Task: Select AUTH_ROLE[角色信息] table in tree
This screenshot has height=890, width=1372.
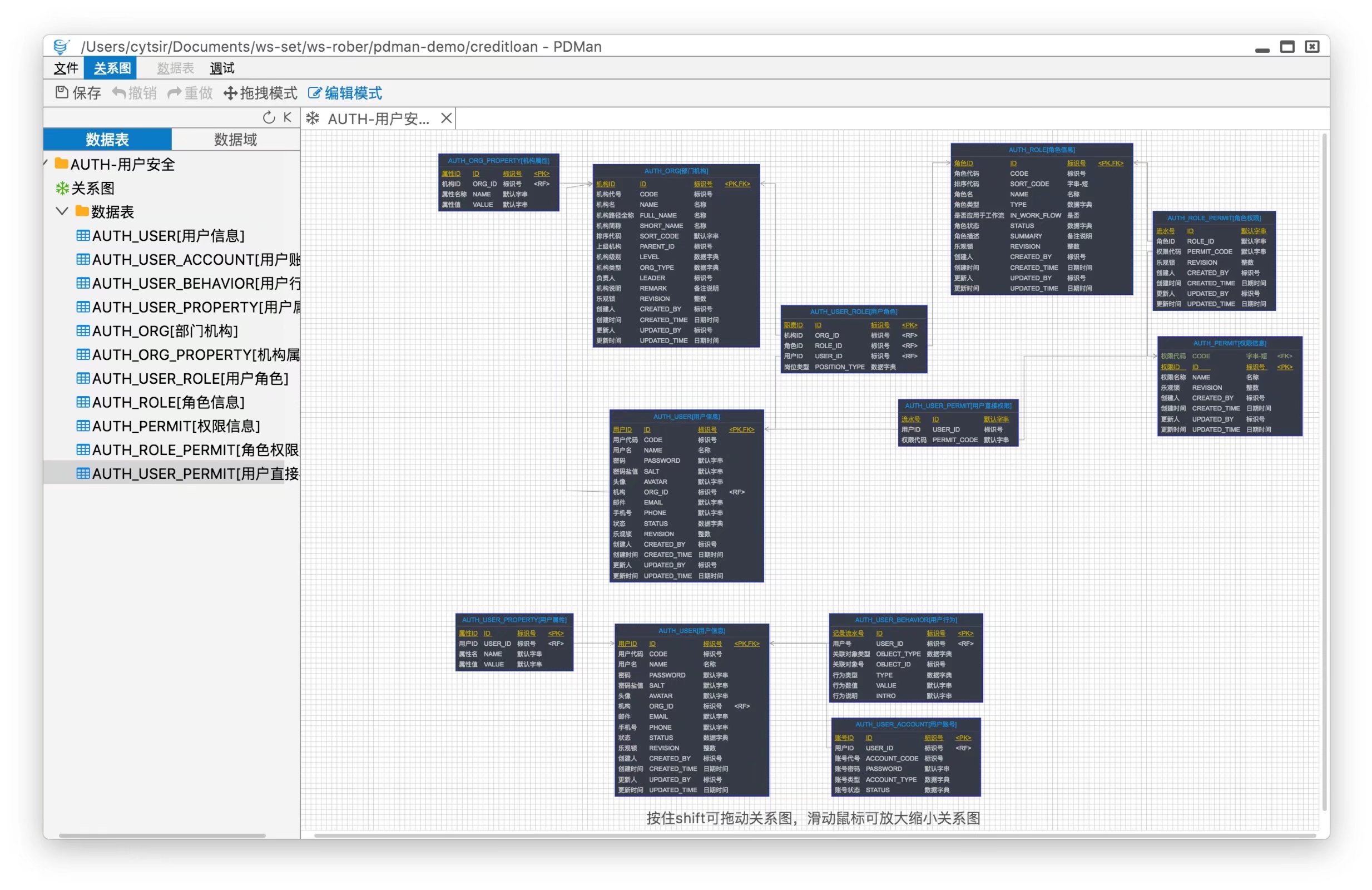Action: click(169, 402)
